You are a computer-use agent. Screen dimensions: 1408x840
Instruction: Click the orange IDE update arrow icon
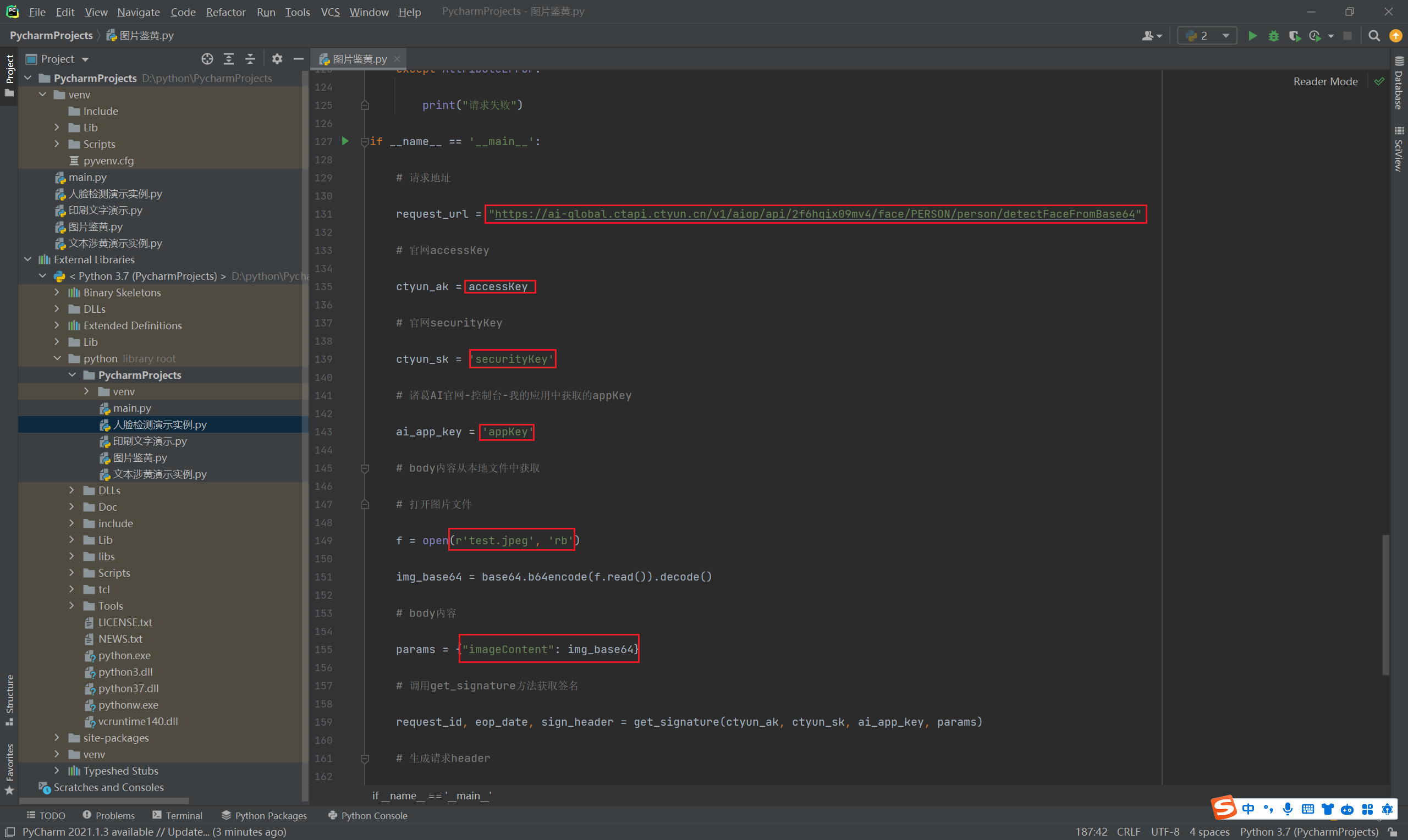tap(1395, 36)
